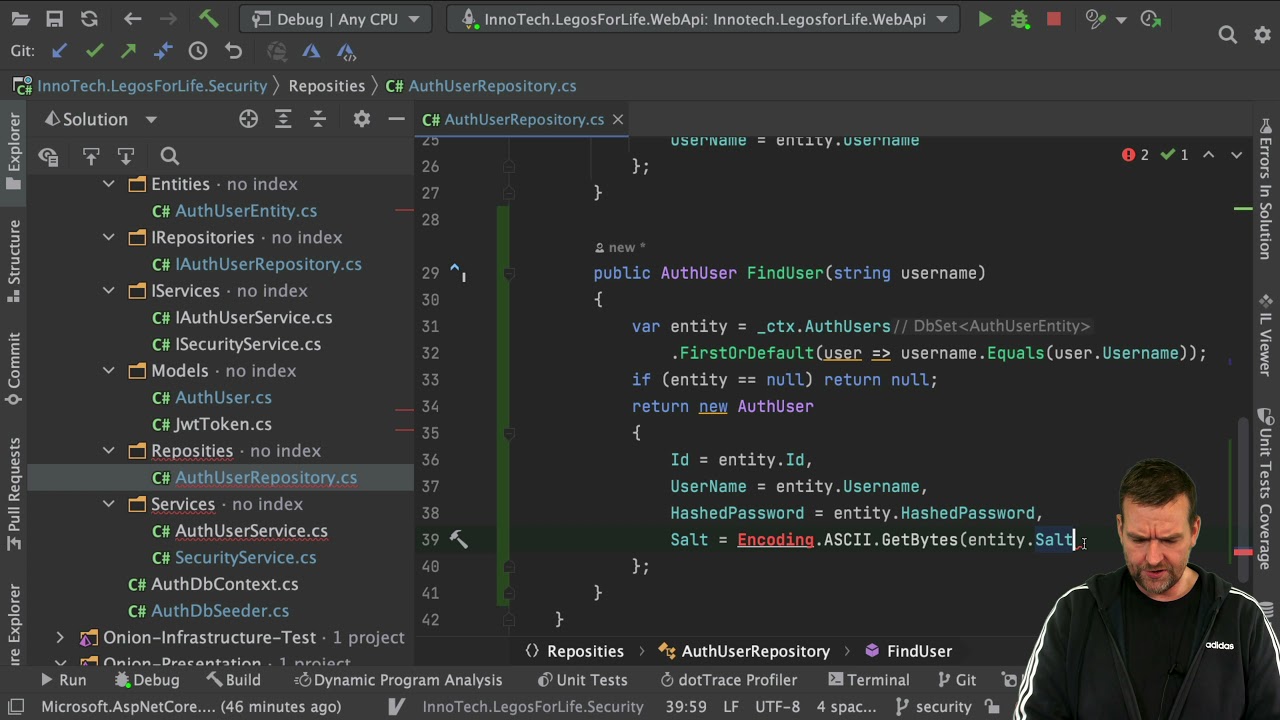
Task: Collapse the Entities folder
Action: tap(109, 184)
